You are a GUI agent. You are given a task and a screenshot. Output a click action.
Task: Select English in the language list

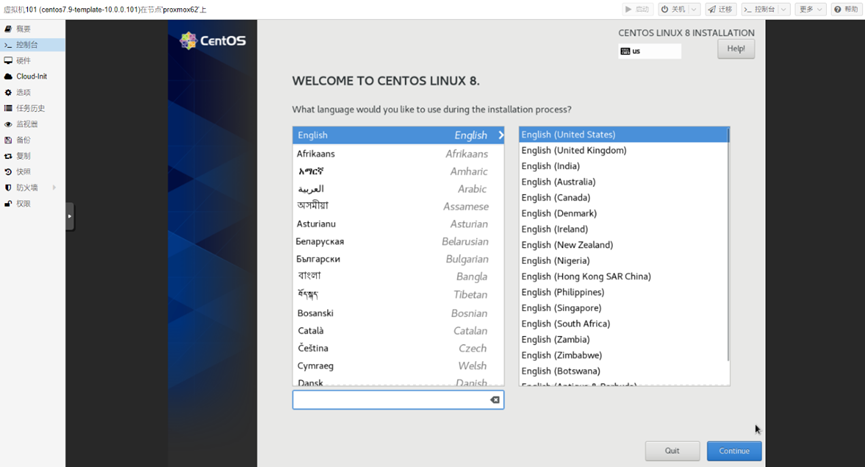pyautogui.click(x=398, y=135)
